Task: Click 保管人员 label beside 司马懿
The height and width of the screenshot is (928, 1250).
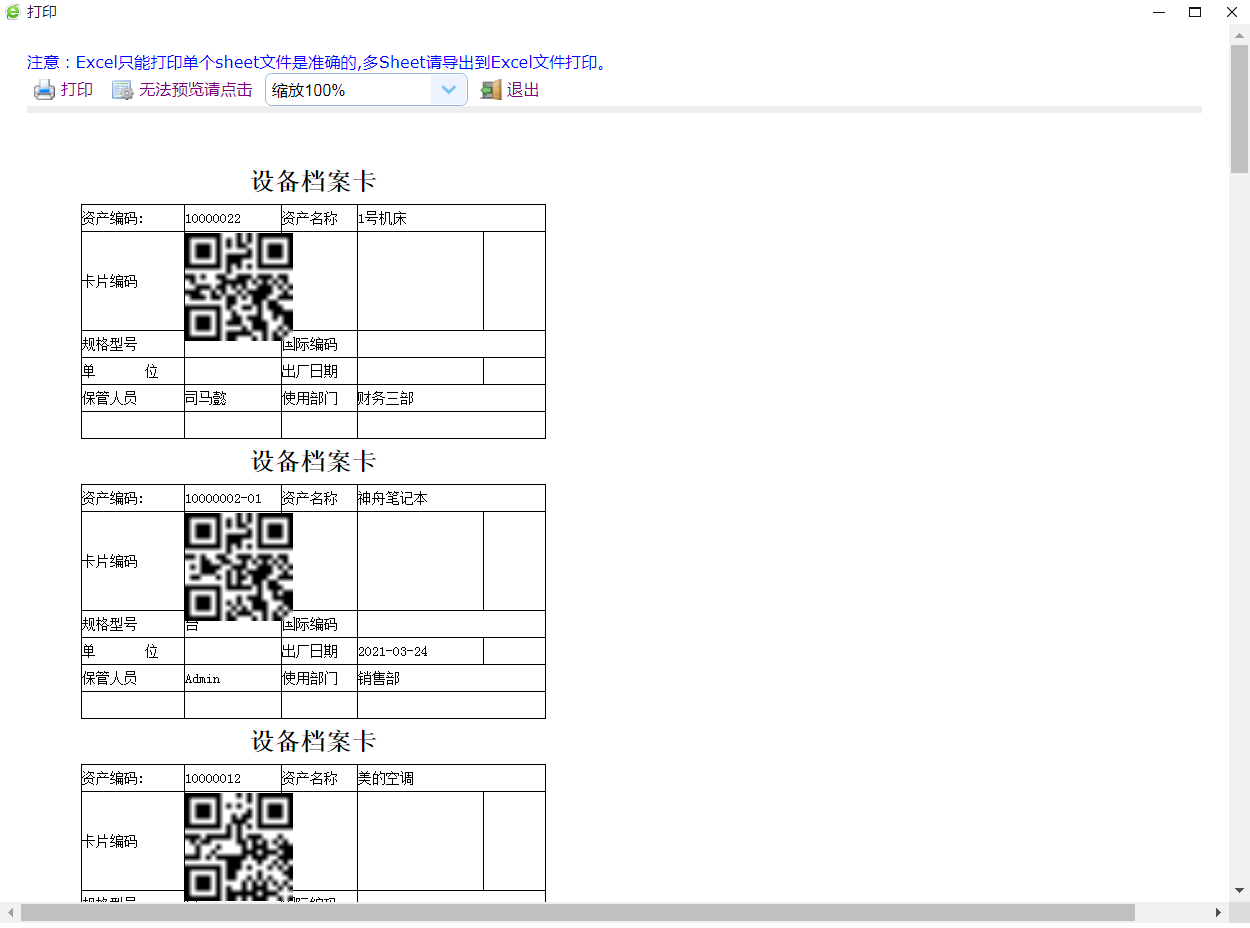Action: click(110, 398)
